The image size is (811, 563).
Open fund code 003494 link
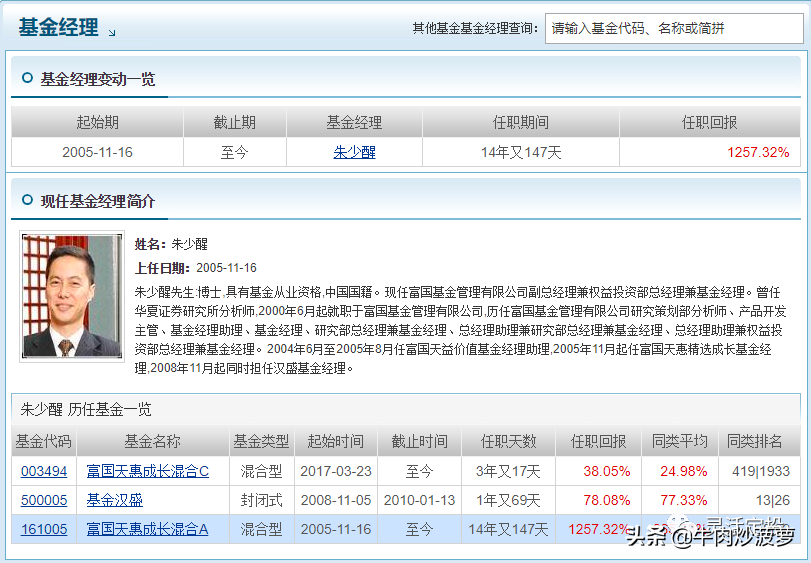(x=44, y=471)
